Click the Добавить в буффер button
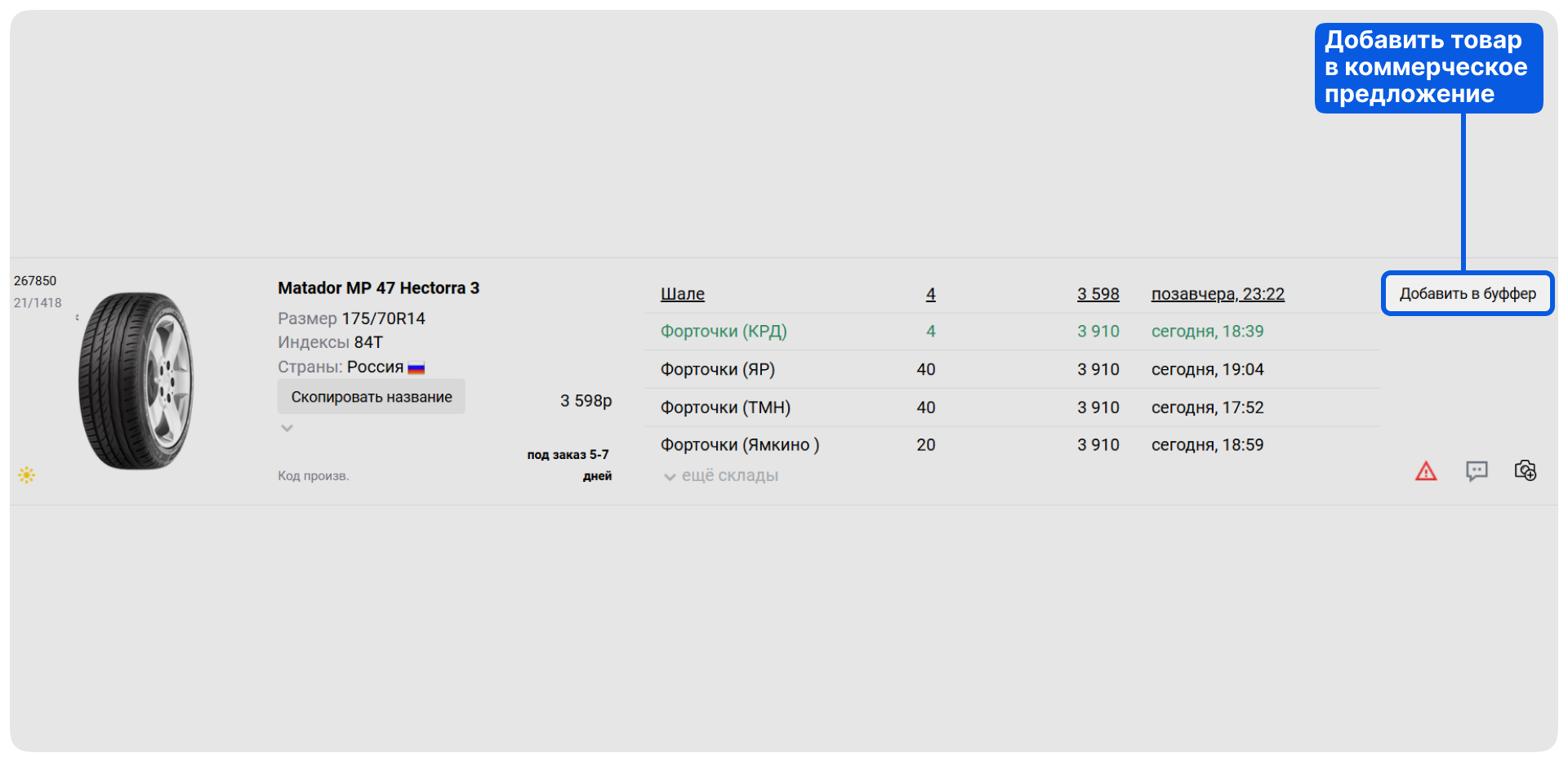Screen dimensions: 1568x762 point(1468,293)
